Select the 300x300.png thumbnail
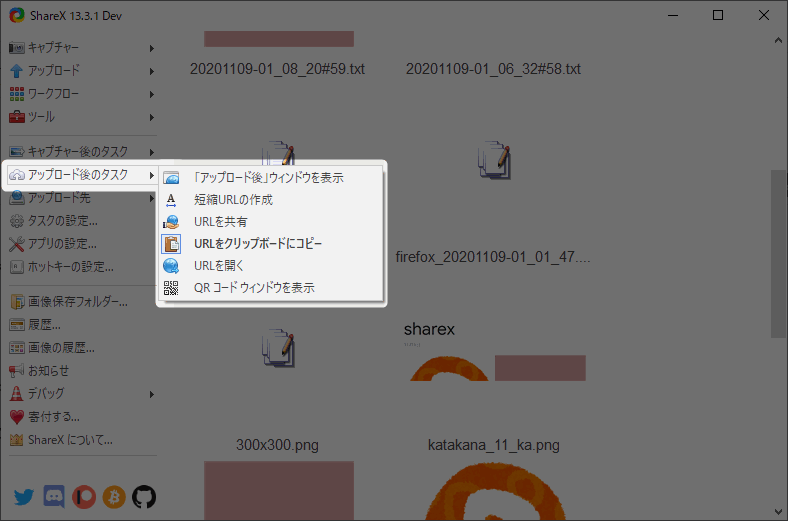This screenshot has width=788, height=521. [279, 491]
